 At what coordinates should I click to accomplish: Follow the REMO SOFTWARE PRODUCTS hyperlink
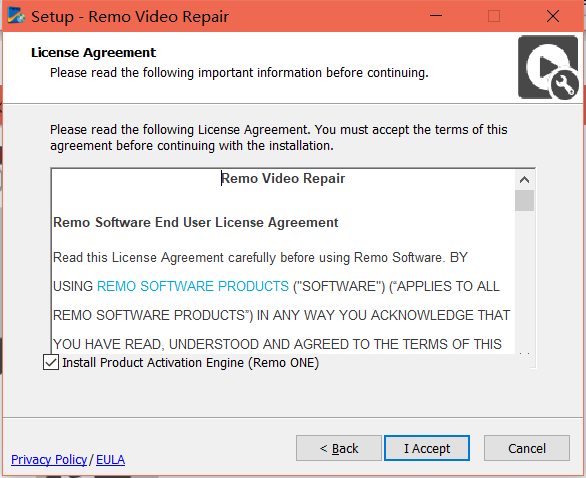coord(193,286)
